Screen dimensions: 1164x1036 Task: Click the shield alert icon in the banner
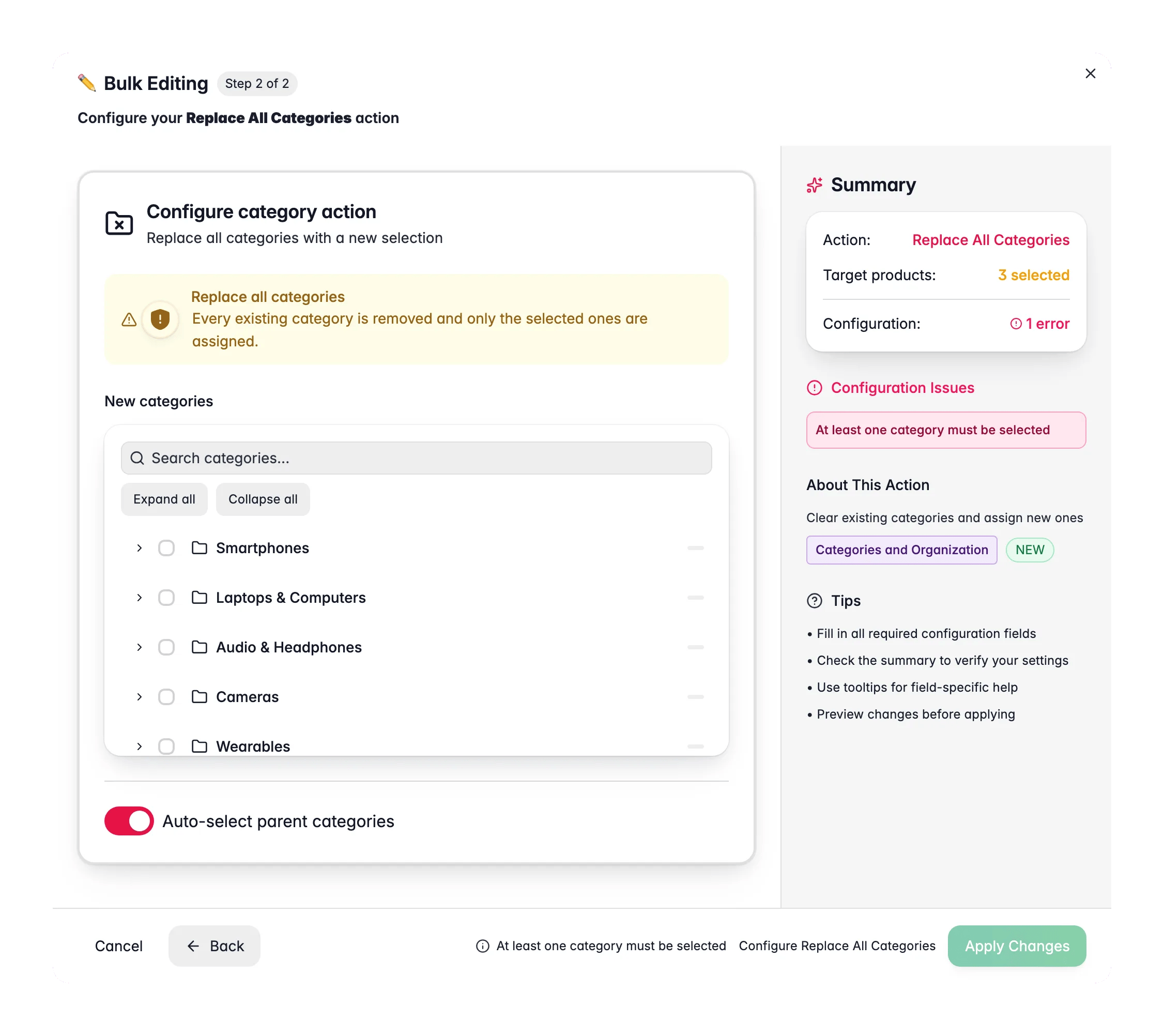pyautogui.click(x=160, y=319)
